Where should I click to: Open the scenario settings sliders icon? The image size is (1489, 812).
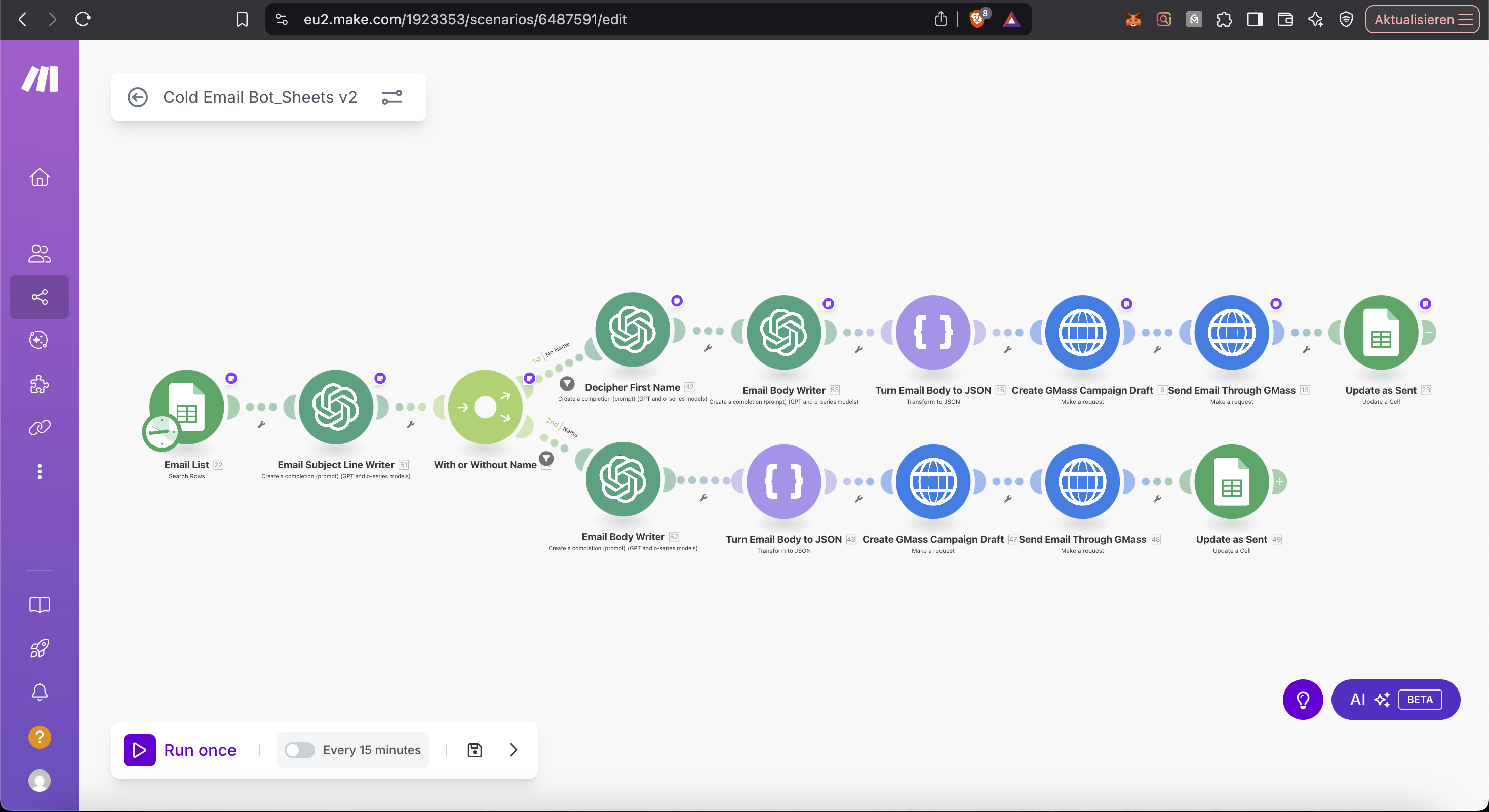tap(391, 97)
